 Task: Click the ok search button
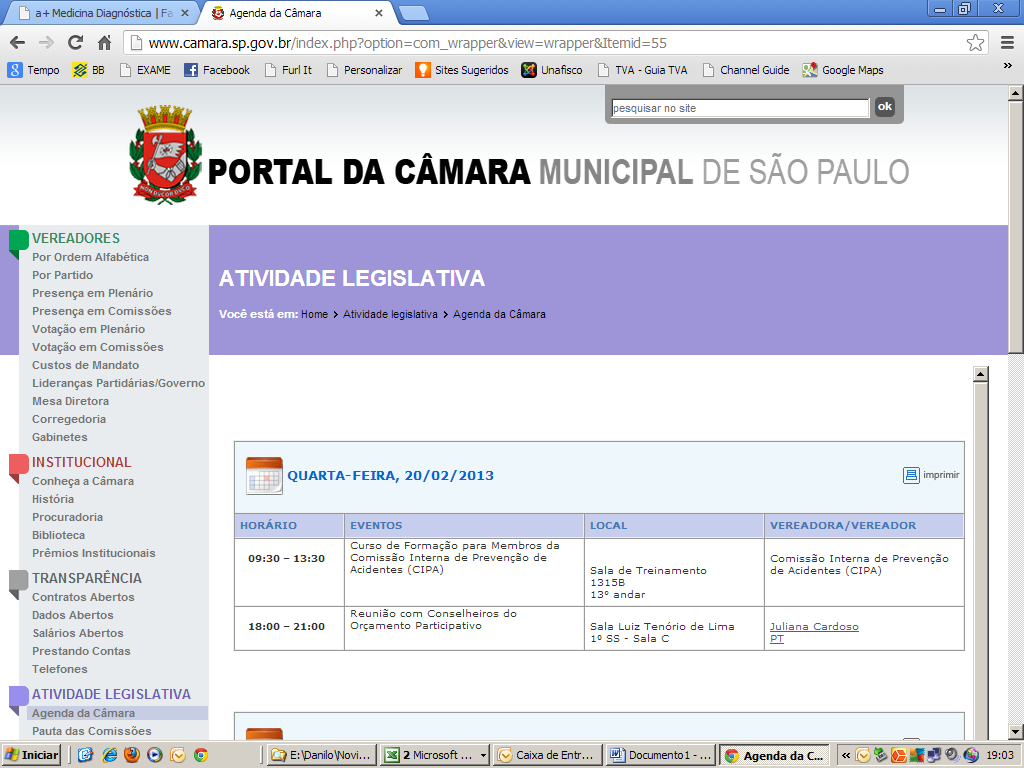tap(884, 106)
